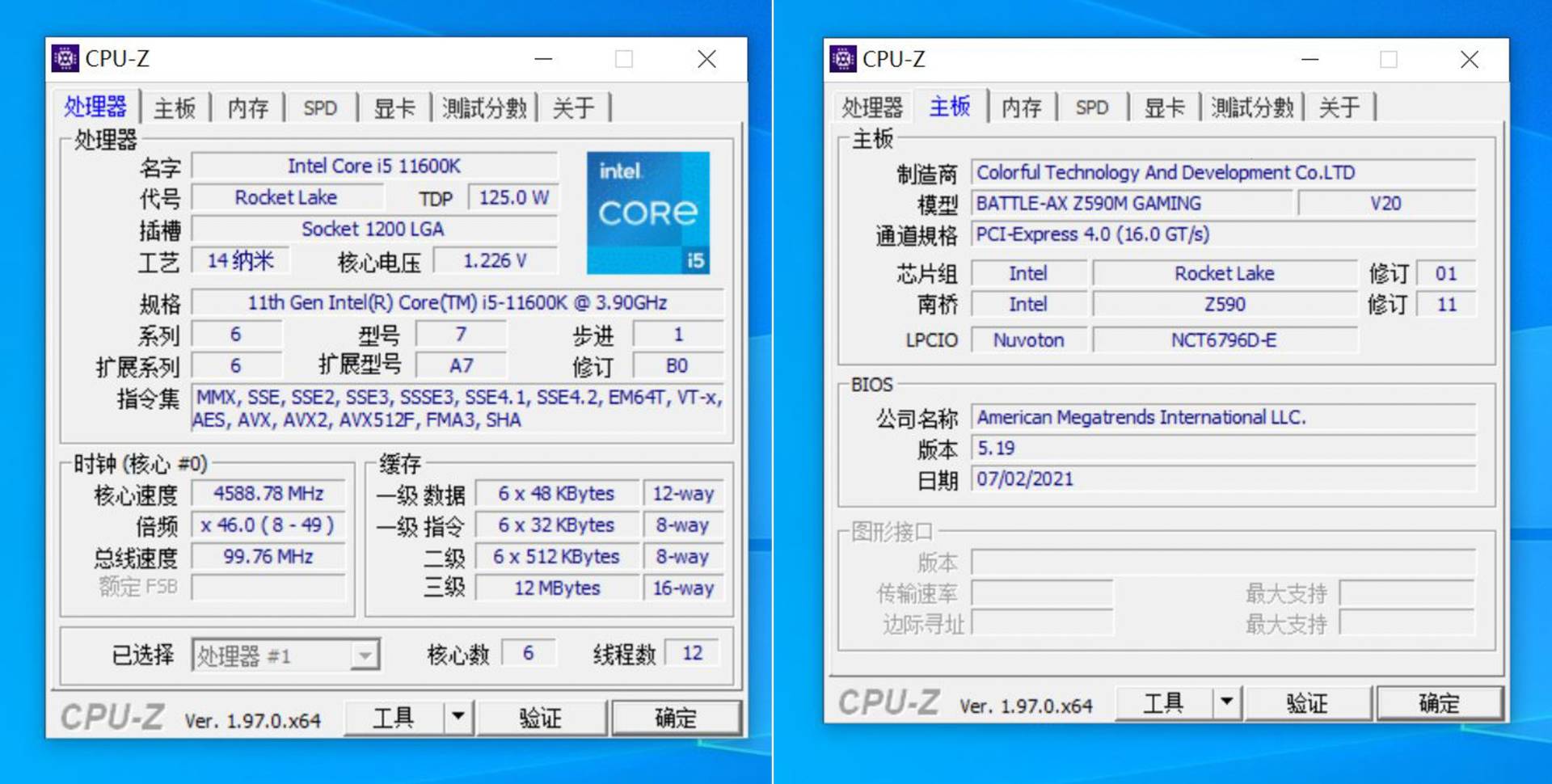Click 确定 button in left window
The height and width of the screenshot is (784, 1552).
tap(676, 717)
